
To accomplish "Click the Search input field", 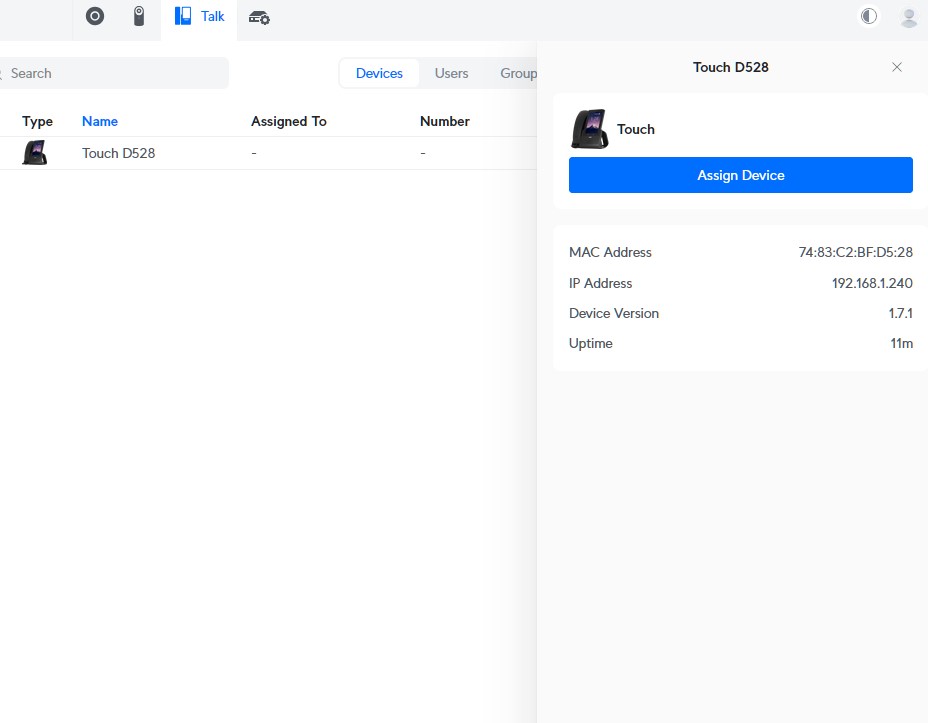I will 115,73.
